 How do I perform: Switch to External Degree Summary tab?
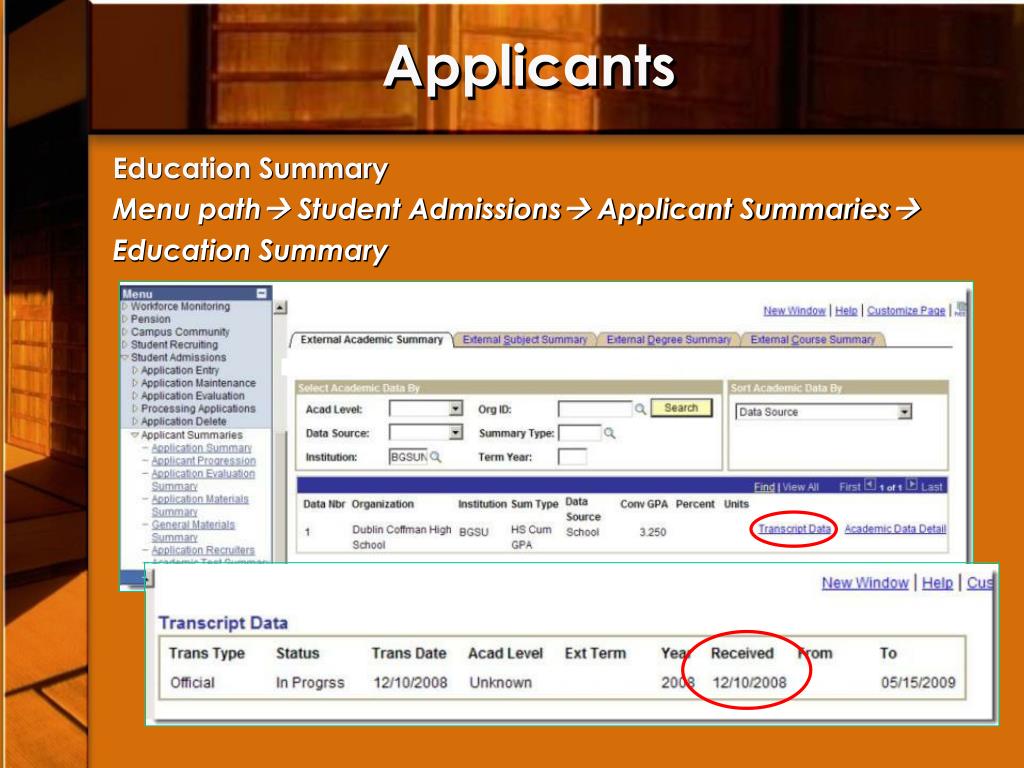[x=669, y=340]
